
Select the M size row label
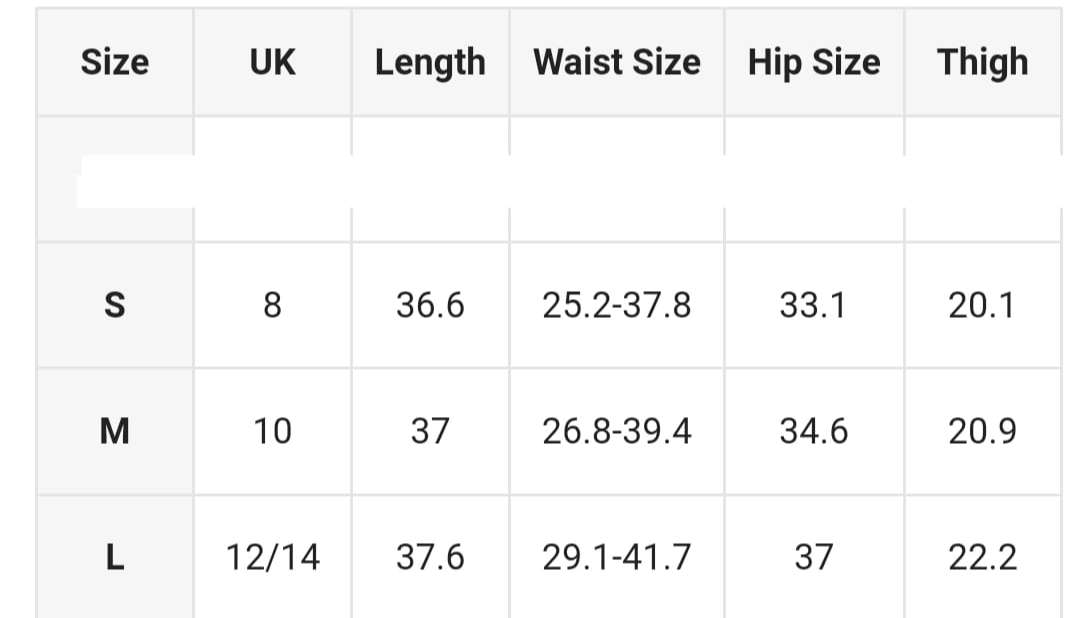pos(115,431)
